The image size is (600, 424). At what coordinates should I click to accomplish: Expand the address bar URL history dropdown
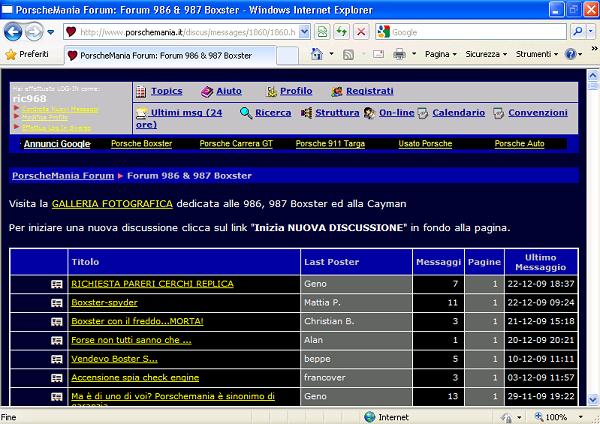tap(304, 32)
